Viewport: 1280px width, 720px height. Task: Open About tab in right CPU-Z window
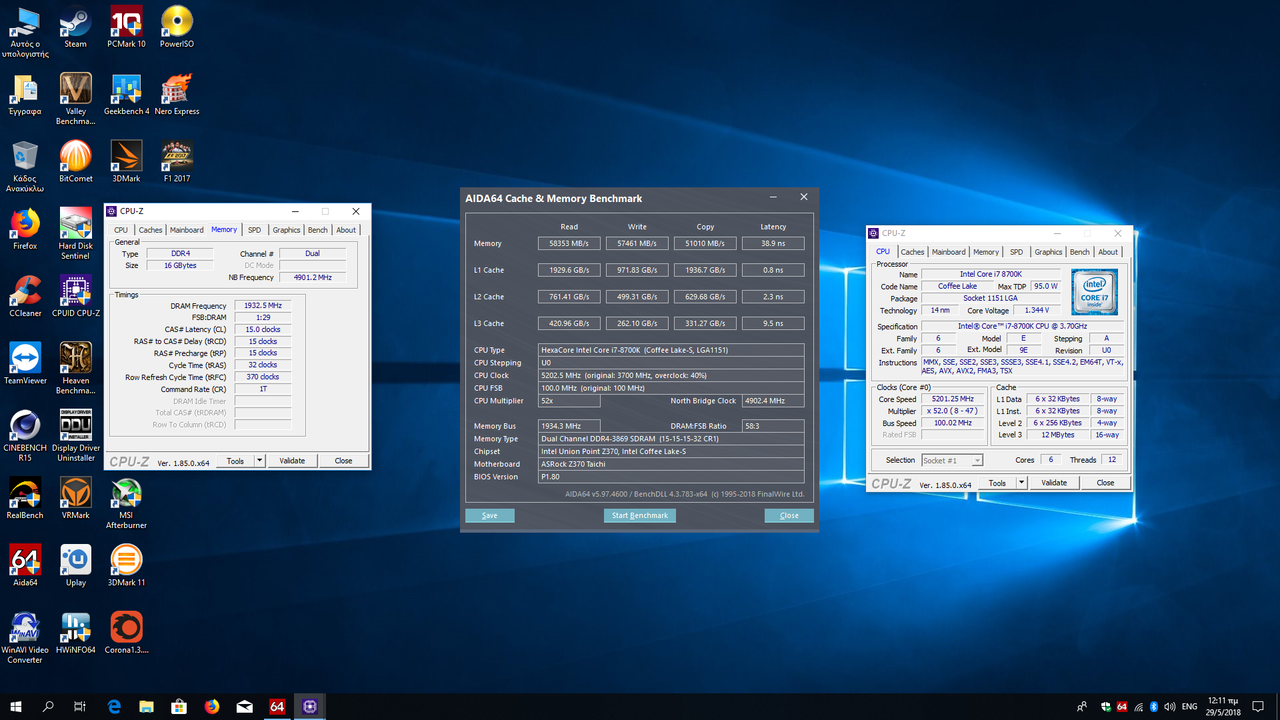pos(1108,252)
